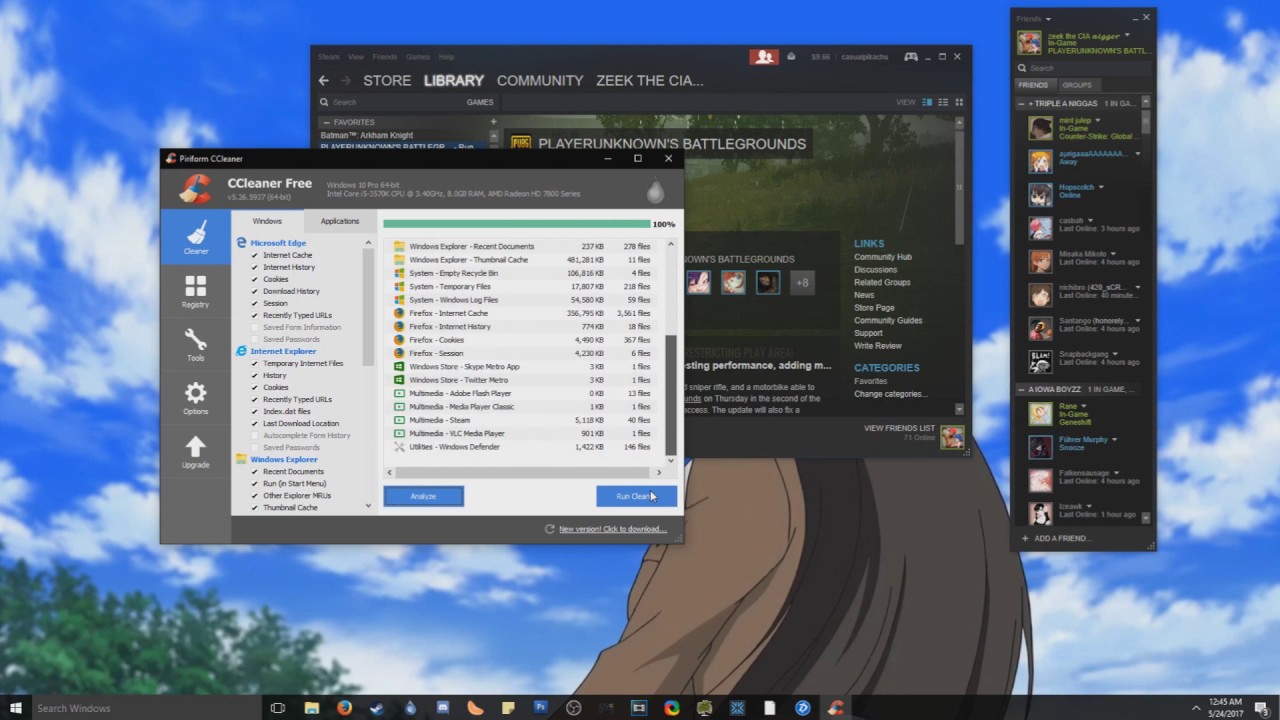Click the Windows Start button
The height and width of the screenshot is (720, 1280).
click(16, 708)
